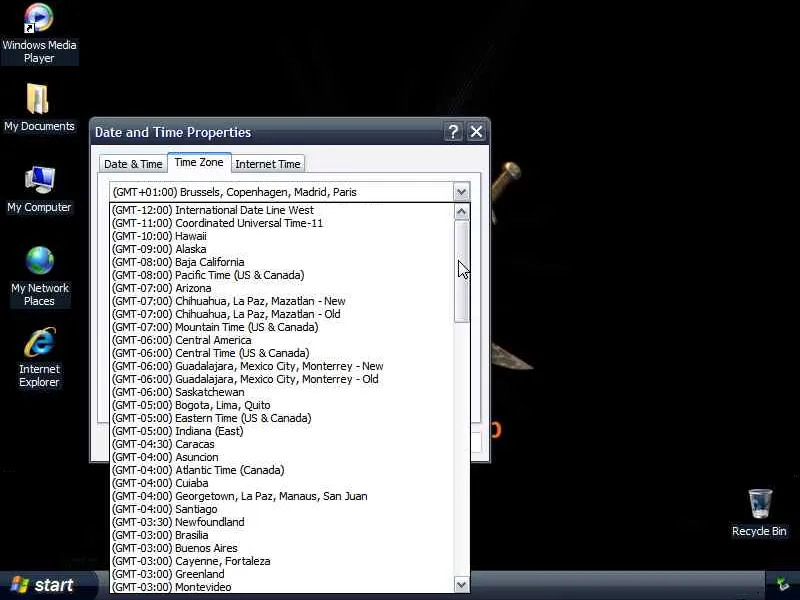Screen dimensions: 800x600
Task: Open the Start menu
Action: click(x=49, y=585)
